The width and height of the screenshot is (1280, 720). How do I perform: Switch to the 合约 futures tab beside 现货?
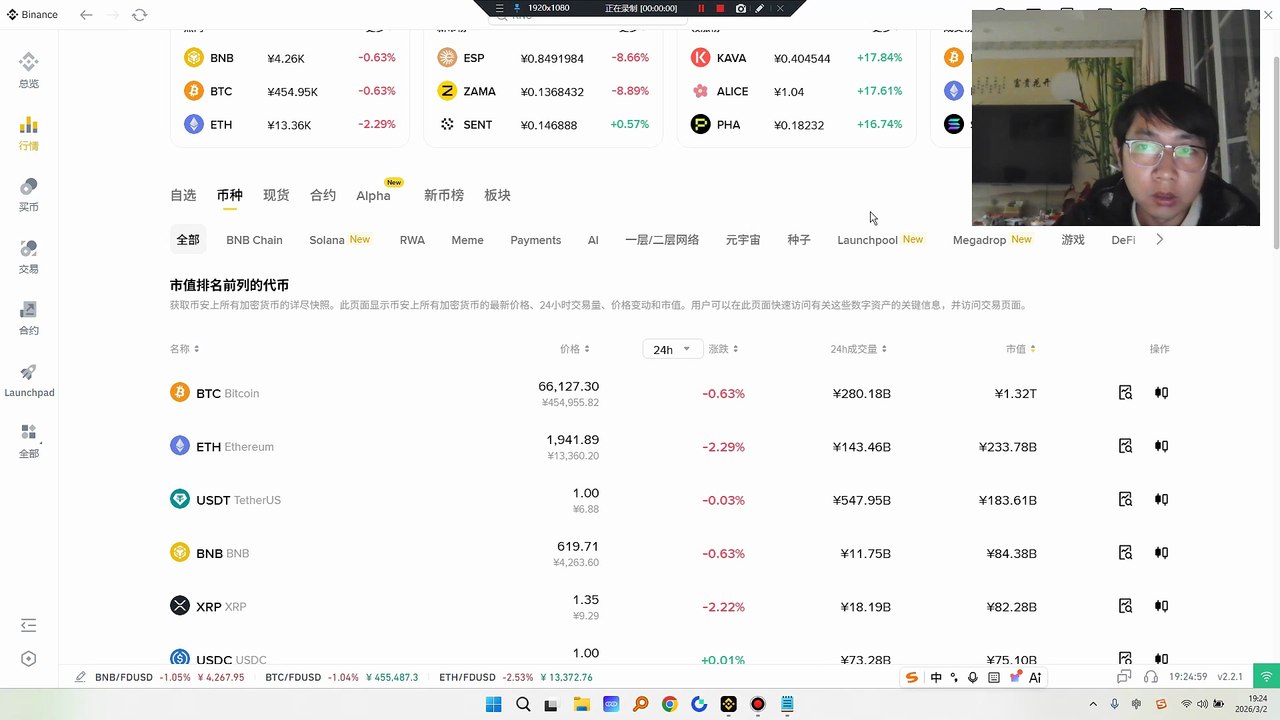coord(323,195)
